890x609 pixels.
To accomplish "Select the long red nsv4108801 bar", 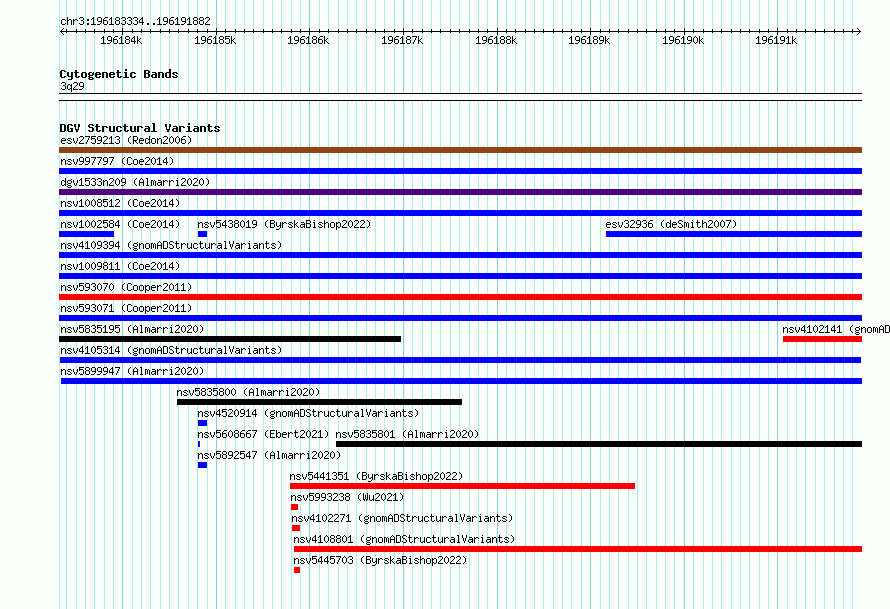I will coord(578,549).
